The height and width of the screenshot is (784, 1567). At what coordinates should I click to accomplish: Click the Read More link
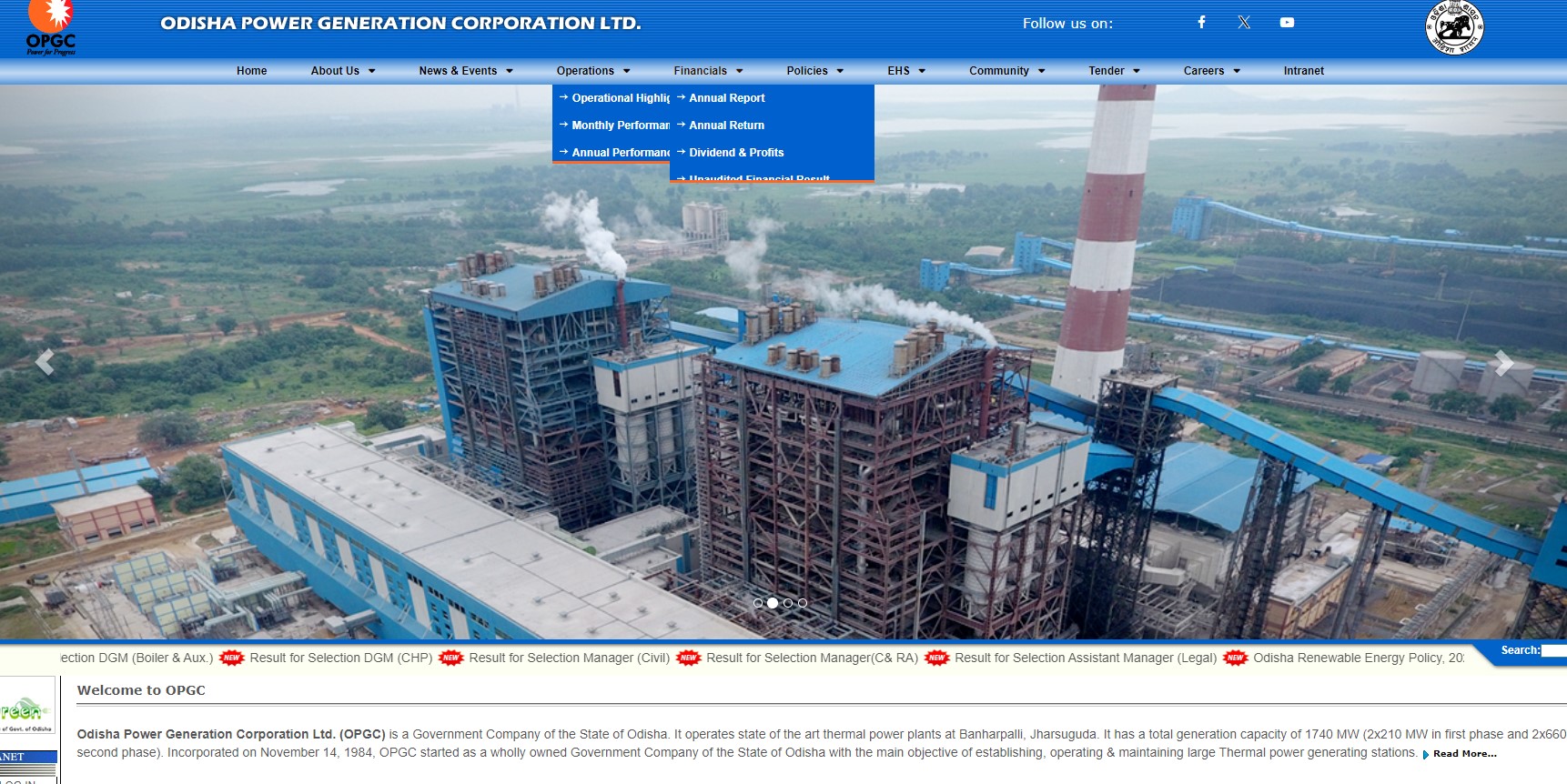point(1464,753)
